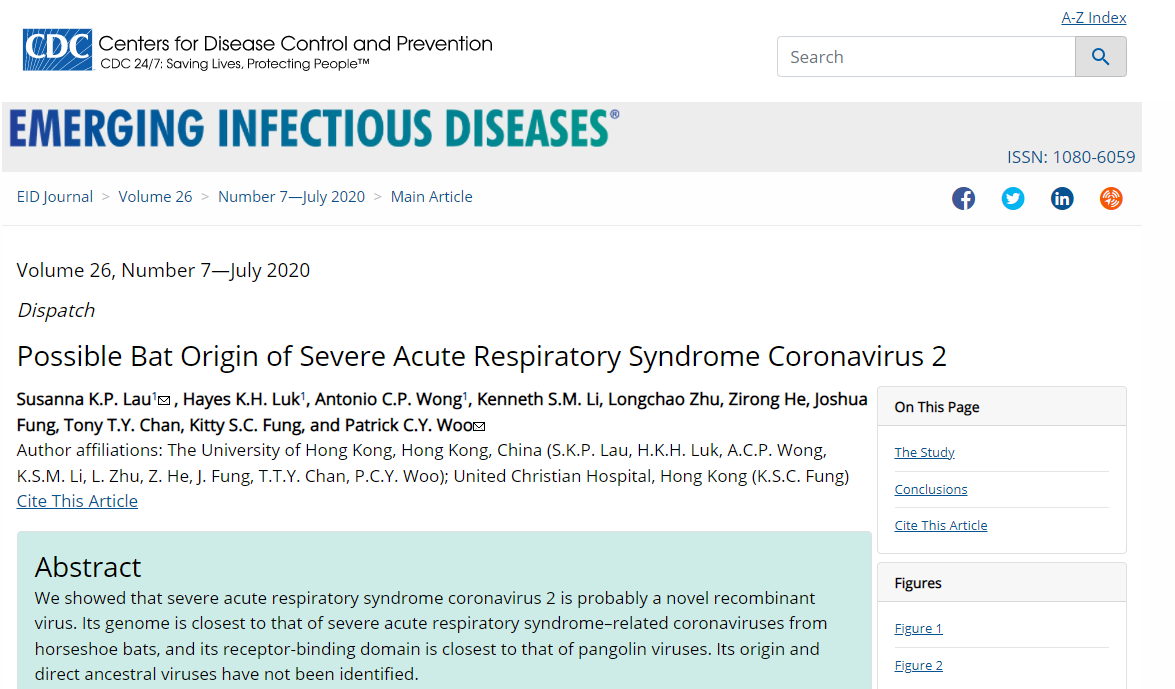Open Figure 2 link
The height and width of the screenshot is (689, 1175).
click(918, 665)
